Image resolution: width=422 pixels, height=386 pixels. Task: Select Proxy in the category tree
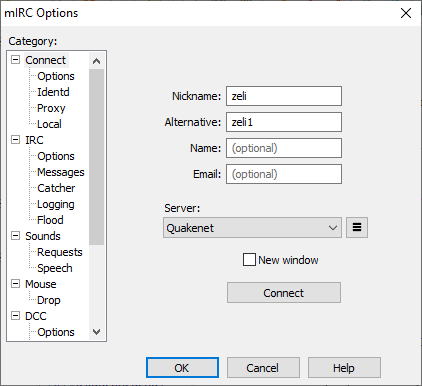(51, 108)
